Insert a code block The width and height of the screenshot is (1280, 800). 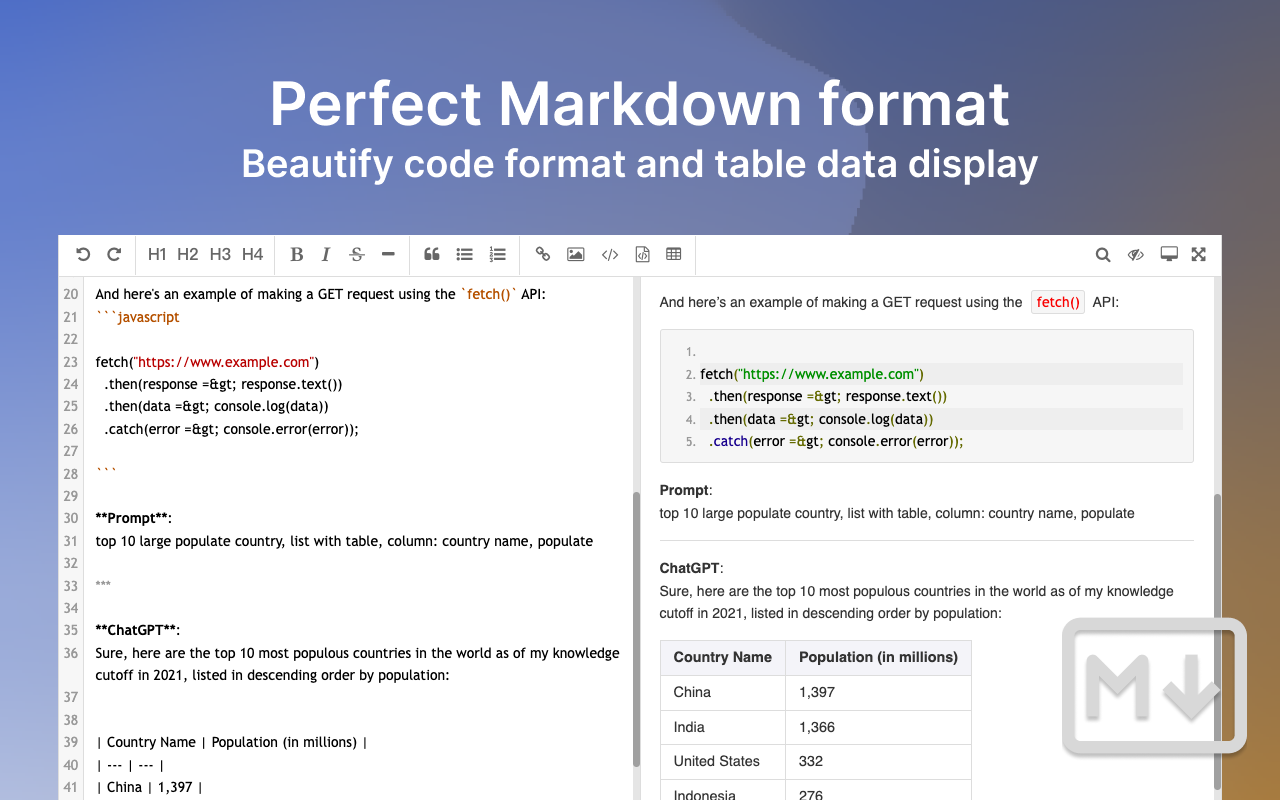642,255
